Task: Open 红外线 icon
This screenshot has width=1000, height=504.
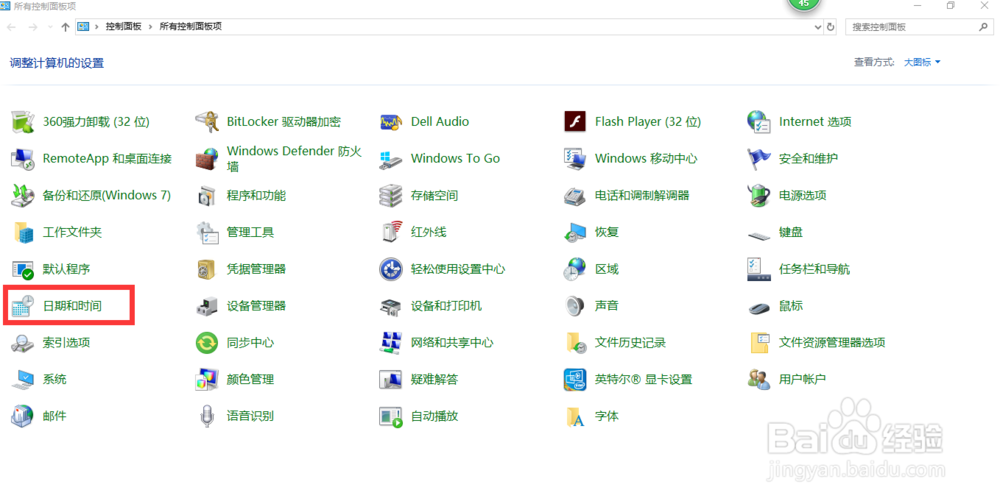Action: (x=391, y=232)
